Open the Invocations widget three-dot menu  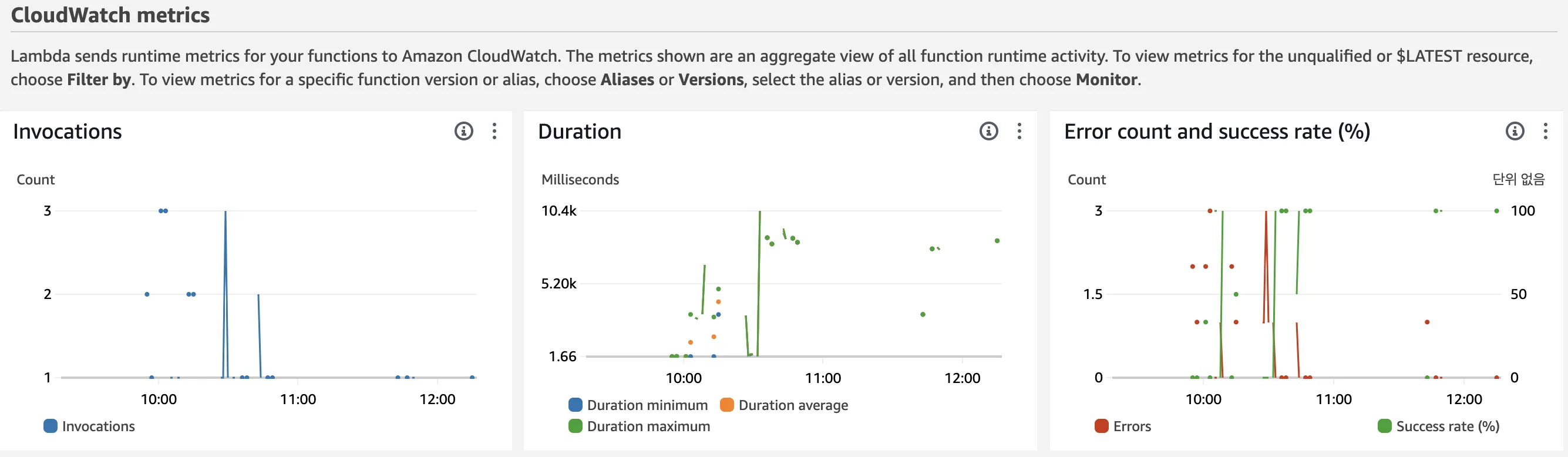point(494,131)
